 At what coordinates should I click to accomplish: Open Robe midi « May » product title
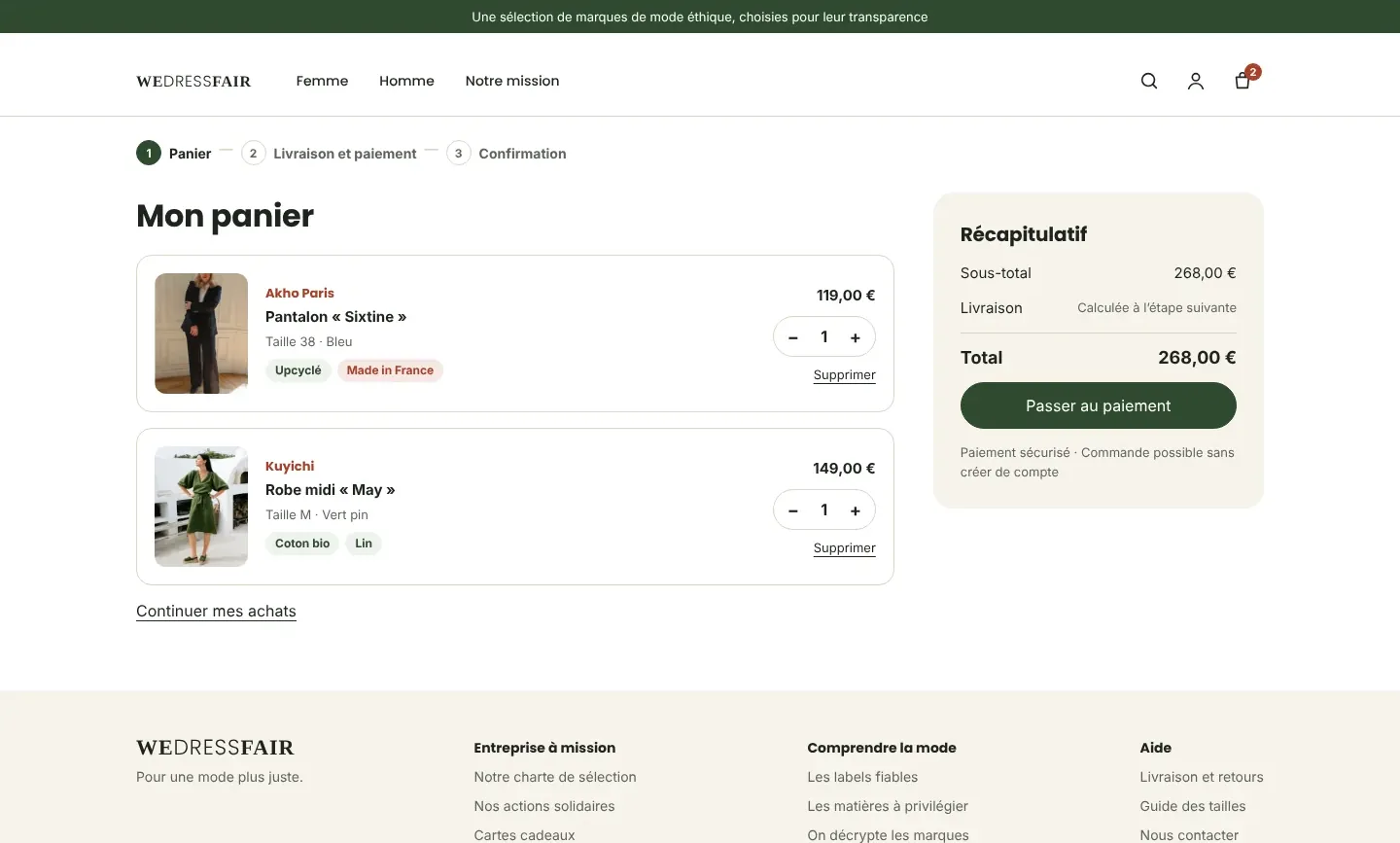pyautogui.click(x=331, y=490)
